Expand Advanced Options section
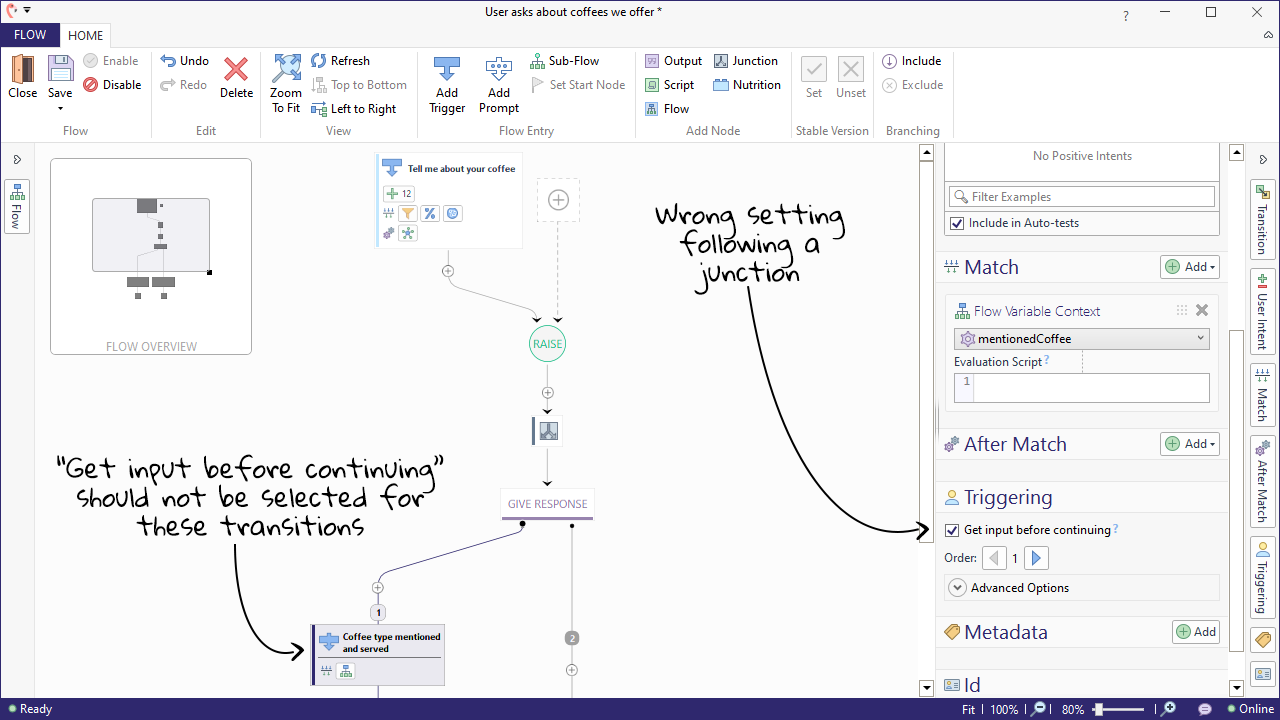 pyautogui.click(x=957, y=588)
